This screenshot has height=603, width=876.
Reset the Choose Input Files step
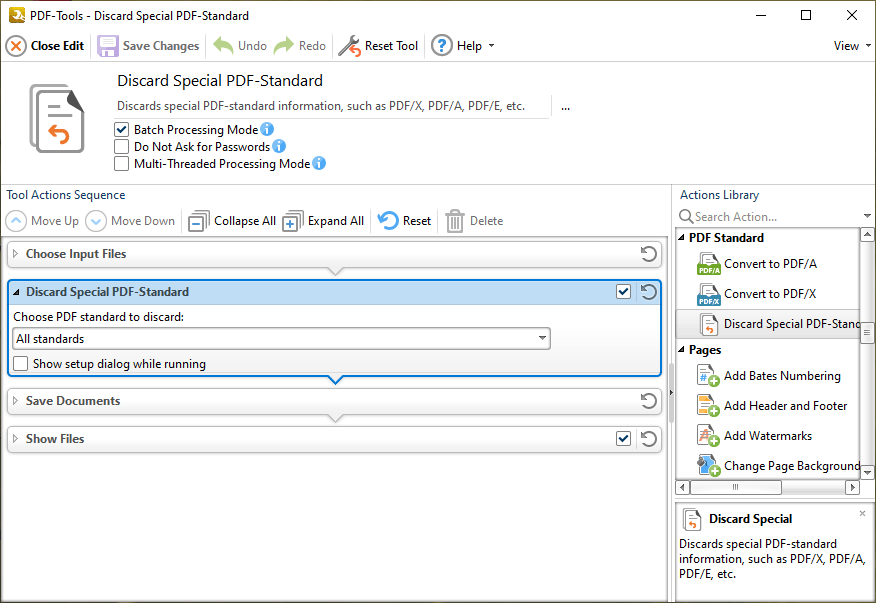(648, 254)
